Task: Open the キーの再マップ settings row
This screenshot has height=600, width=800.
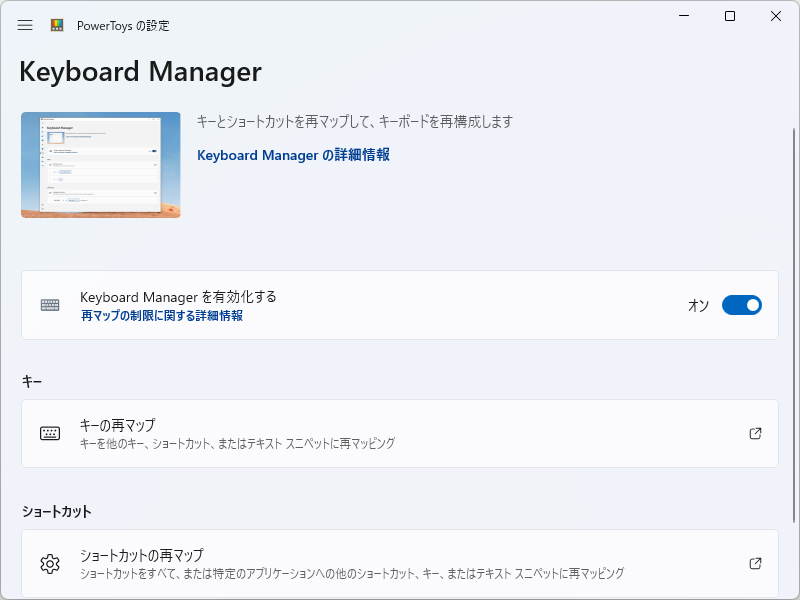Action: 400,433
